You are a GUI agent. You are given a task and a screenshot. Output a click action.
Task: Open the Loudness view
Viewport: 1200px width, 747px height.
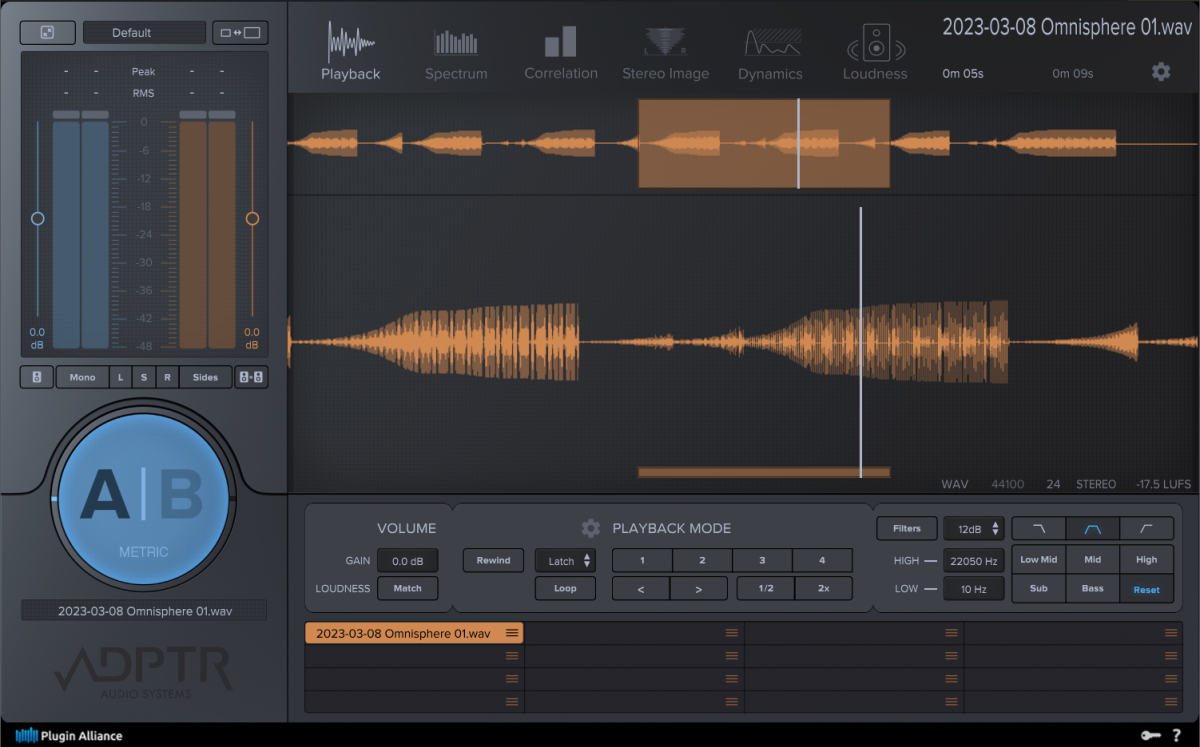coord(875,54)
